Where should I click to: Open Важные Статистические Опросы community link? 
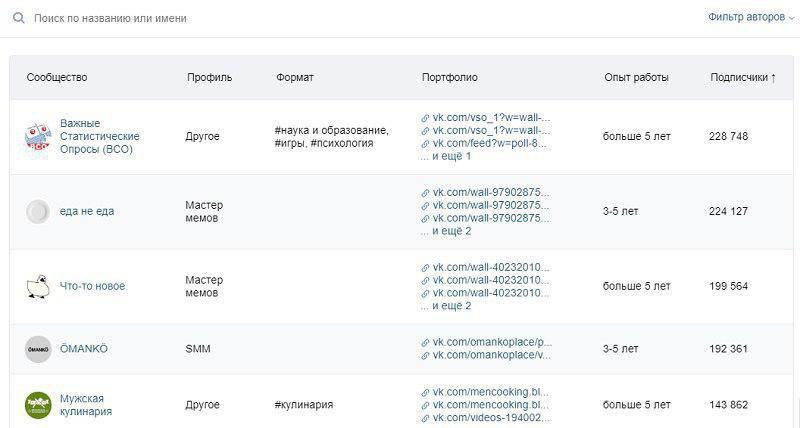(x=99, y=136)
